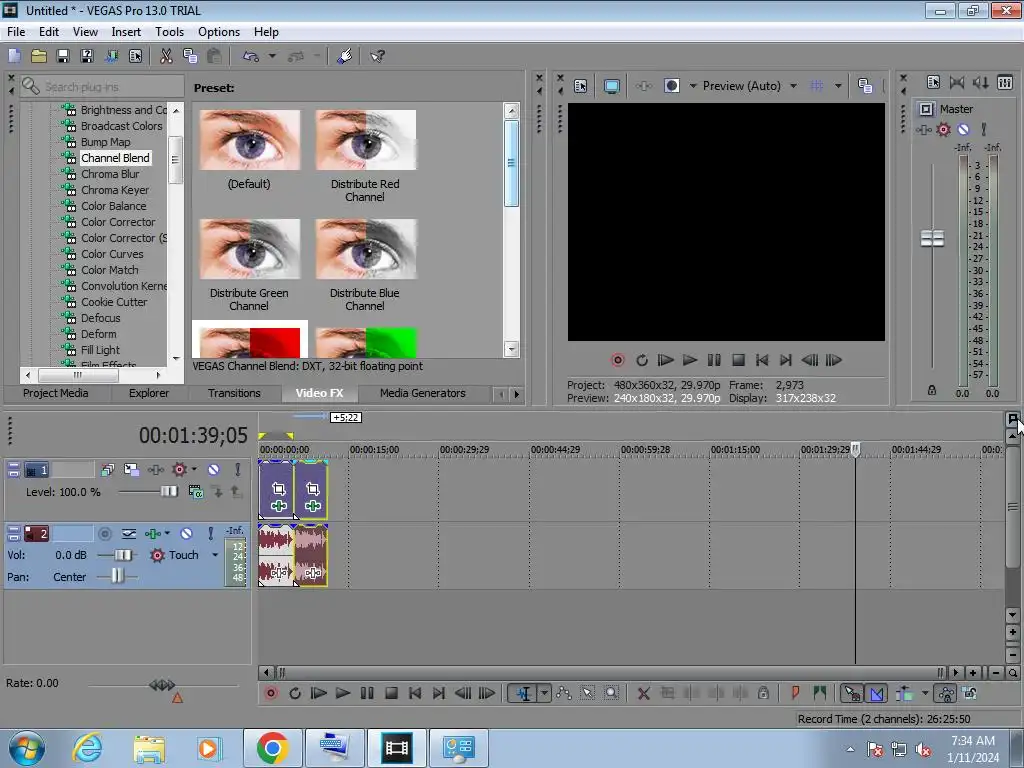Open the overlays grid dropdown arrow
This screenshot has width=1024, height=768.
click(838, 86)
